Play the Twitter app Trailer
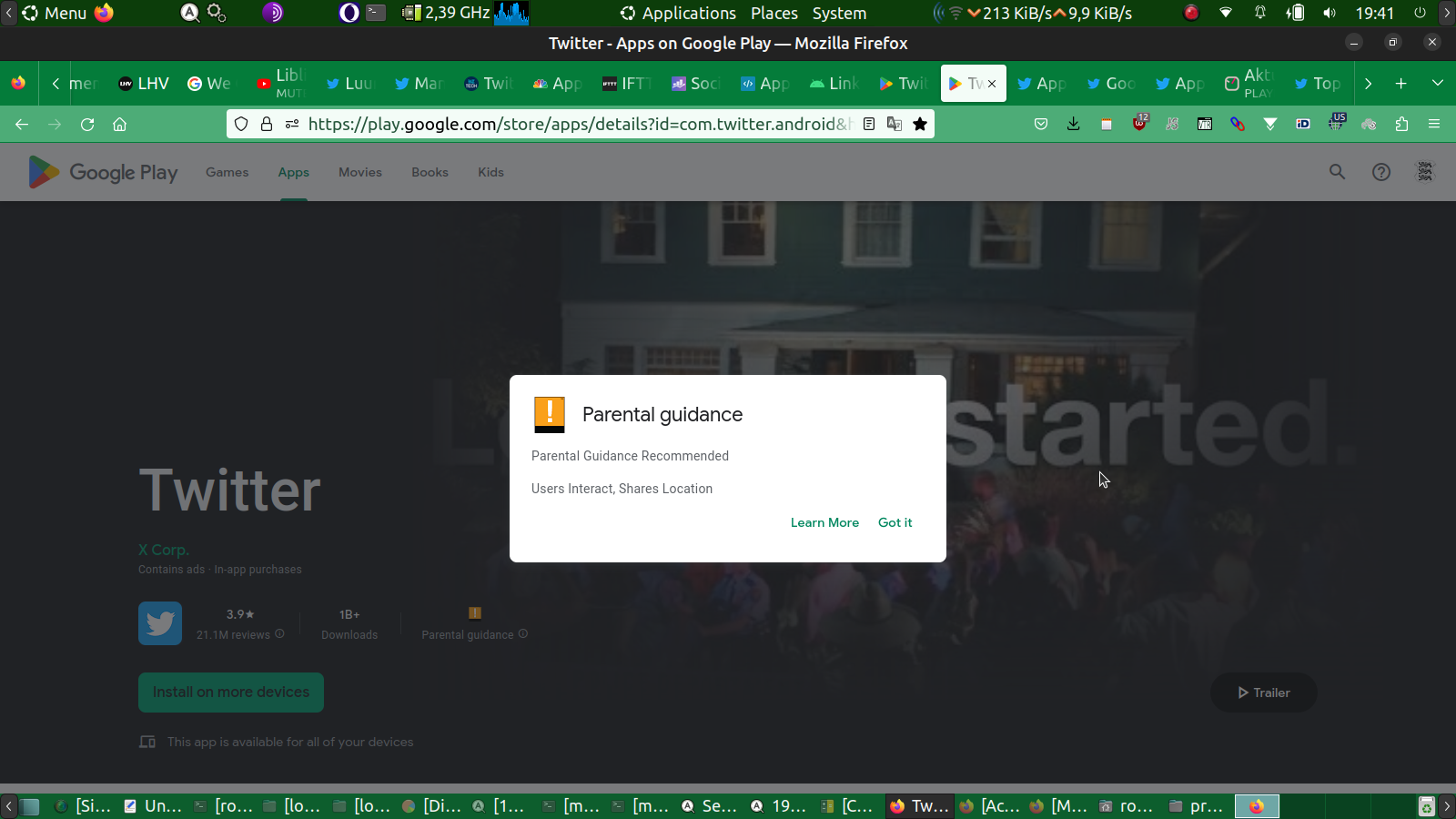Viewport: 1456px width, 819px height. [x=1264, y=693]
